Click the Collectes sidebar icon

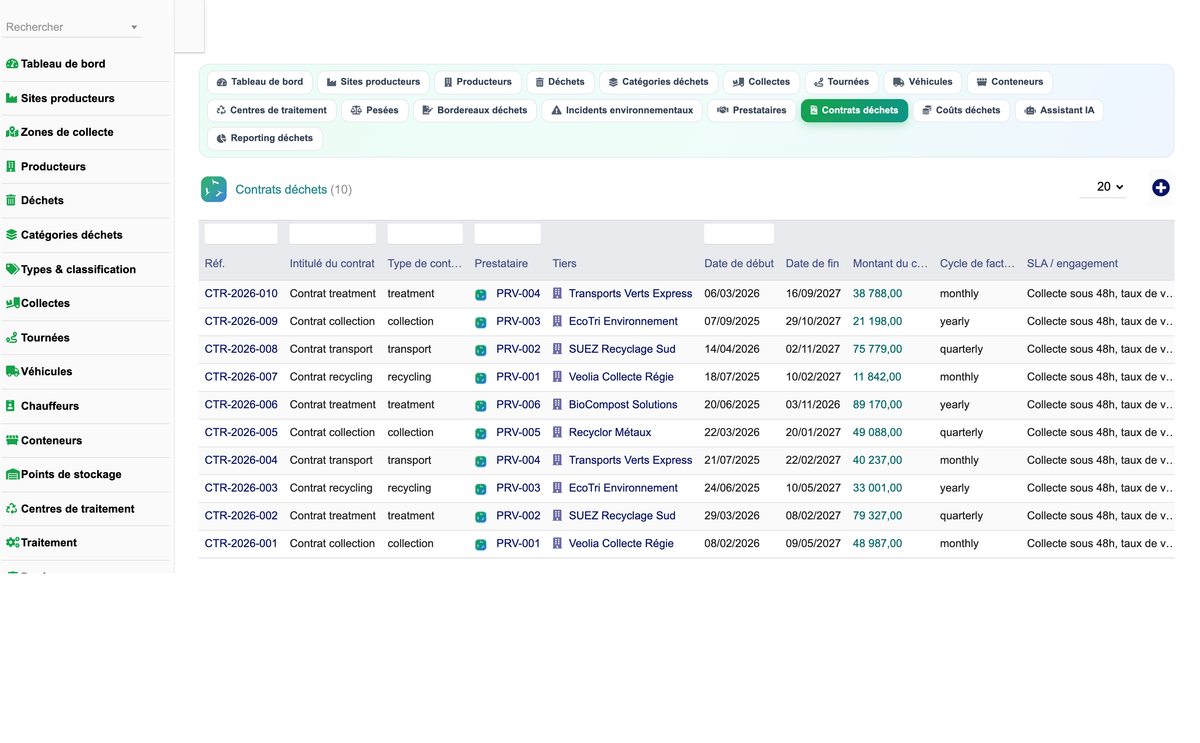(x=13, y=303)
